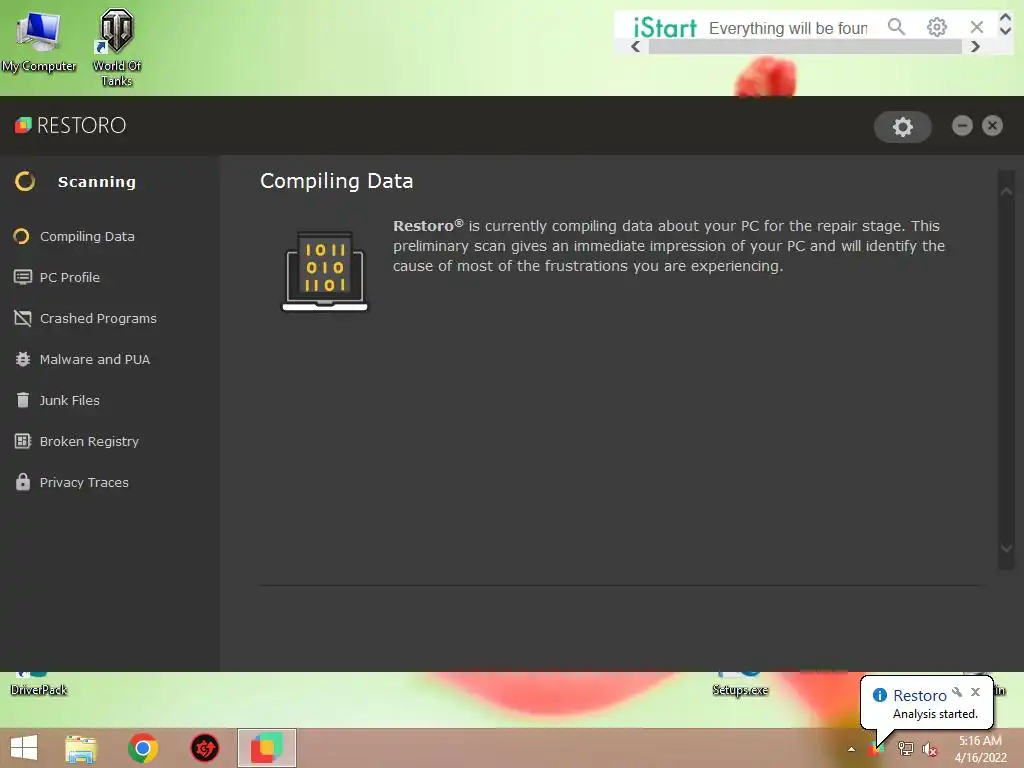Viewport: 1024px width, 768px height.
Task: Open taskbar clock and date
Action: (980, 749)
